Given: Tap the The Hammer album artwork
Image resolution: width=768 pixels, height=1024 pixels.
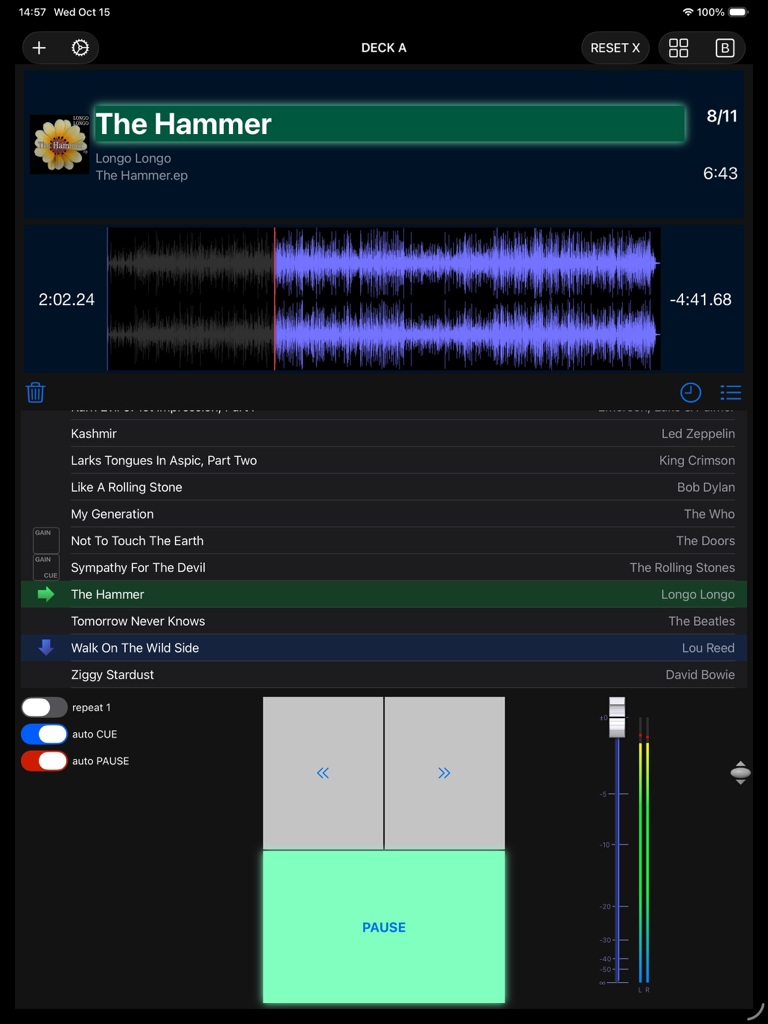Looking at the screenshot, I should [x=59, y=144].
